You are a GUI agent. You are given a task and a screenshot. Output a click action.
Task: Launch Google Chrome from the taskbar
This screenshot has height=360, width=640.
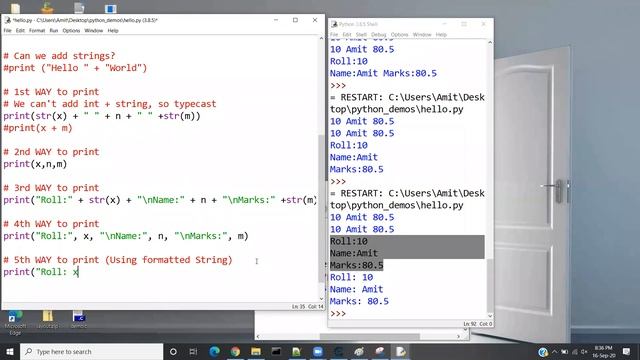[x=235, y=351]
